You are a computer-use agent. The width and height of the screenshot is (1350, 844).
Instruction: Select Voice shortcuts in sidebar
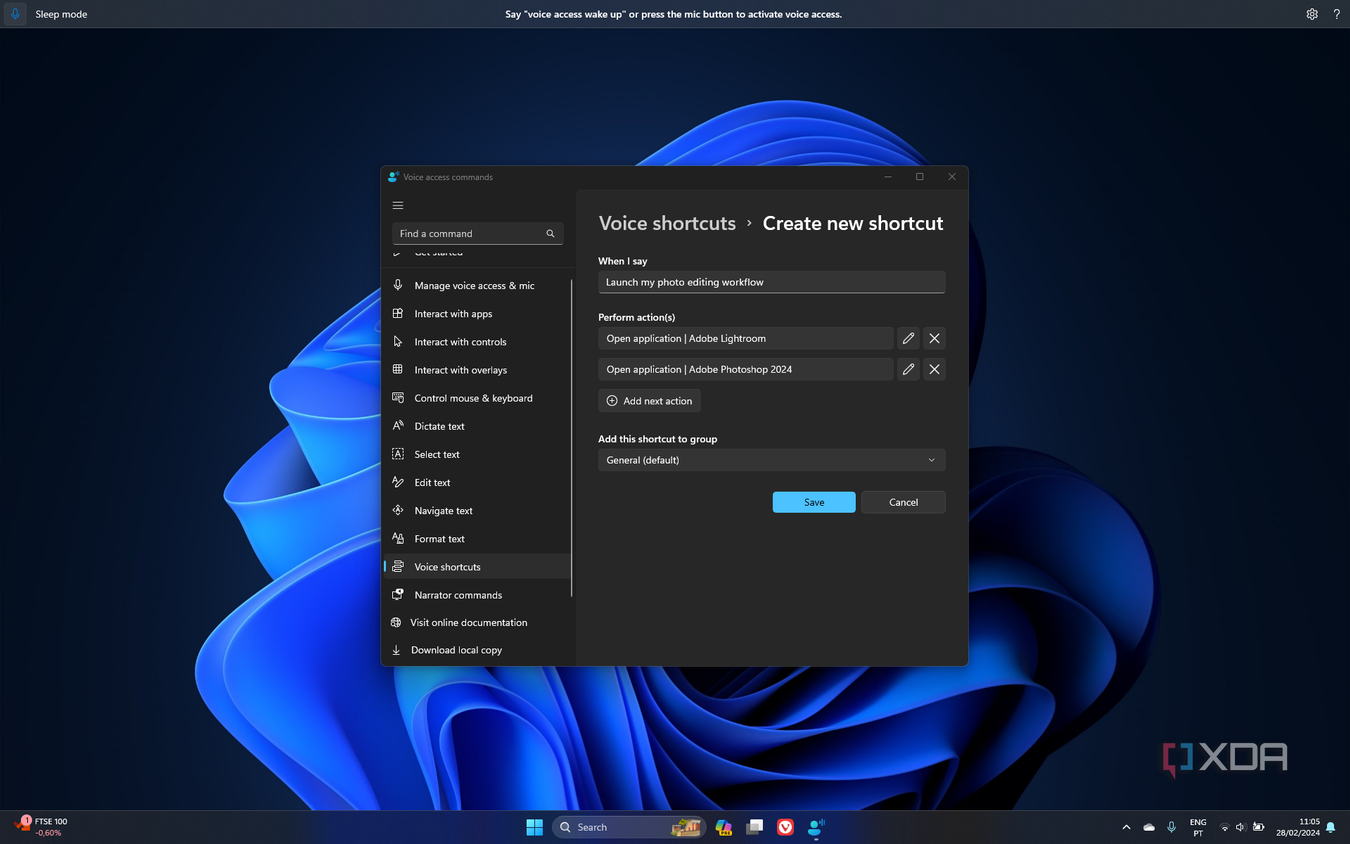coord(477,567)
